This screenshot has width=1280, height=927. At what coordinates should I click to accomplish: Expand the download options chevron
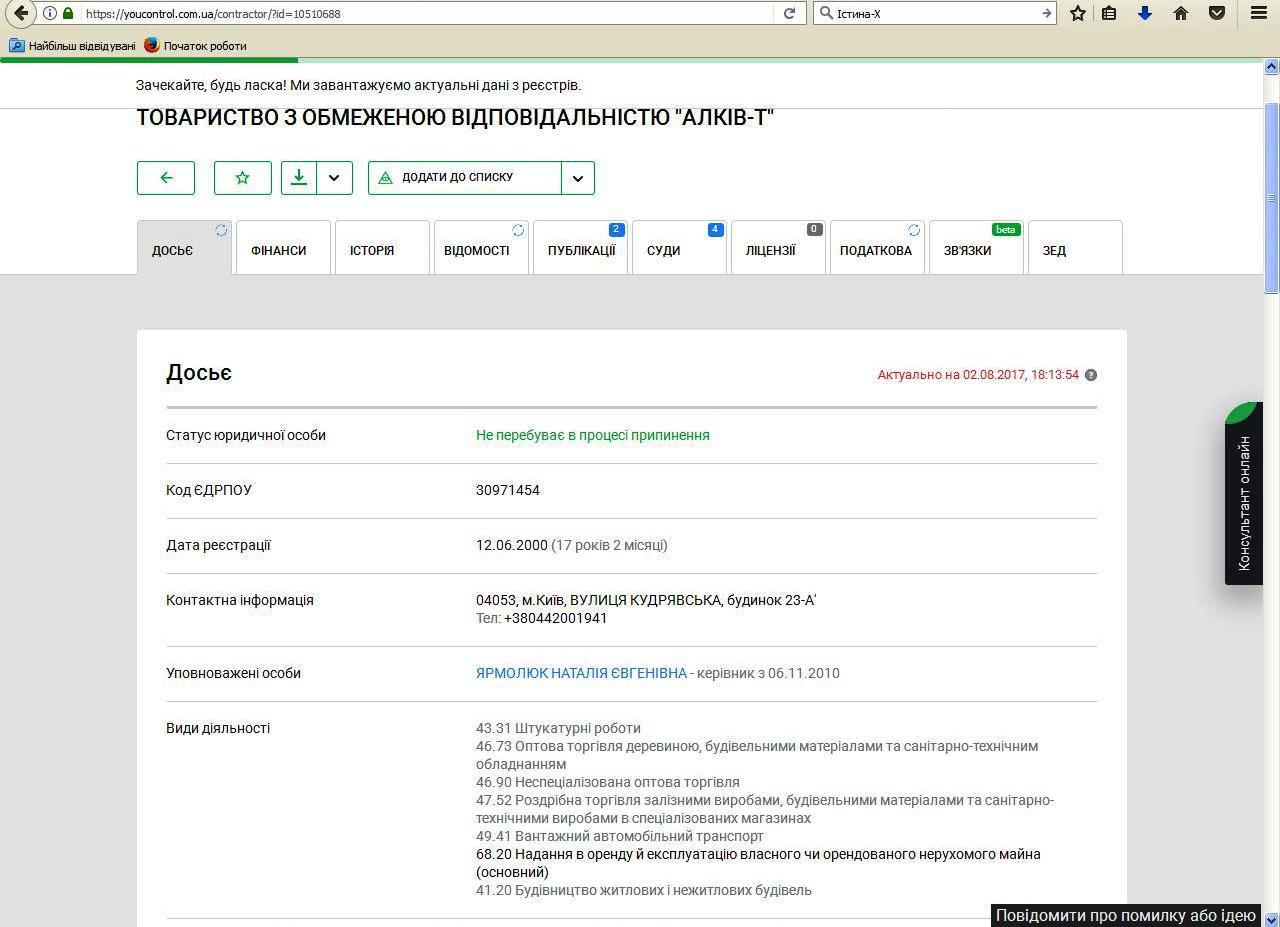click(x=334, y=178)
